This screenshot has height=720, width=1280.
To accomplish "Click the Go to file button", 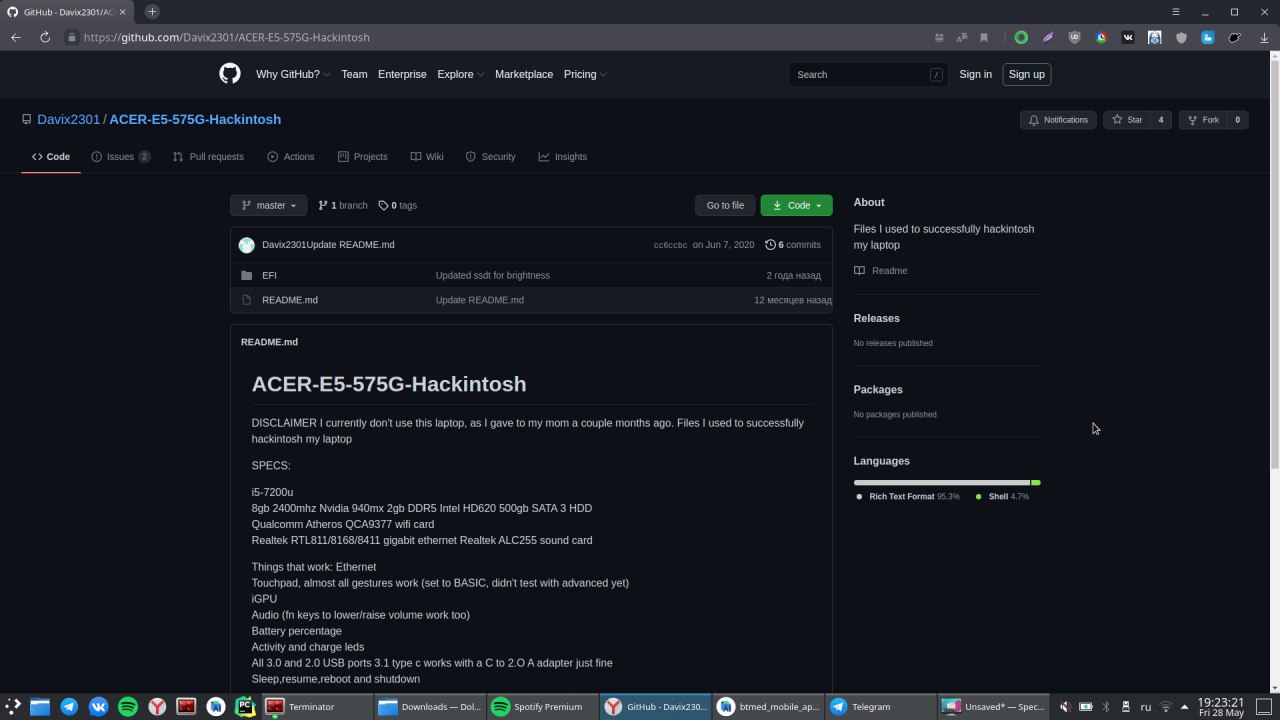I will coord(725,205).
